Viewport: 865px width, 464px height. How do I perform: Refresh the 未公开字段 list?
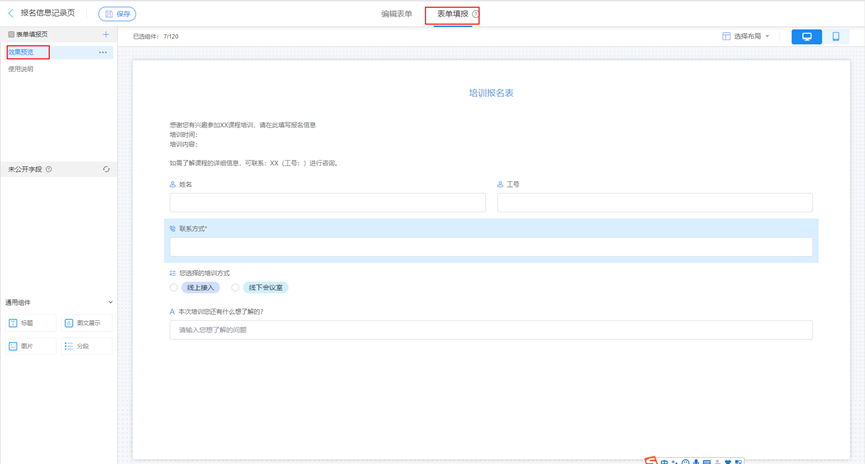coord(106,169)
